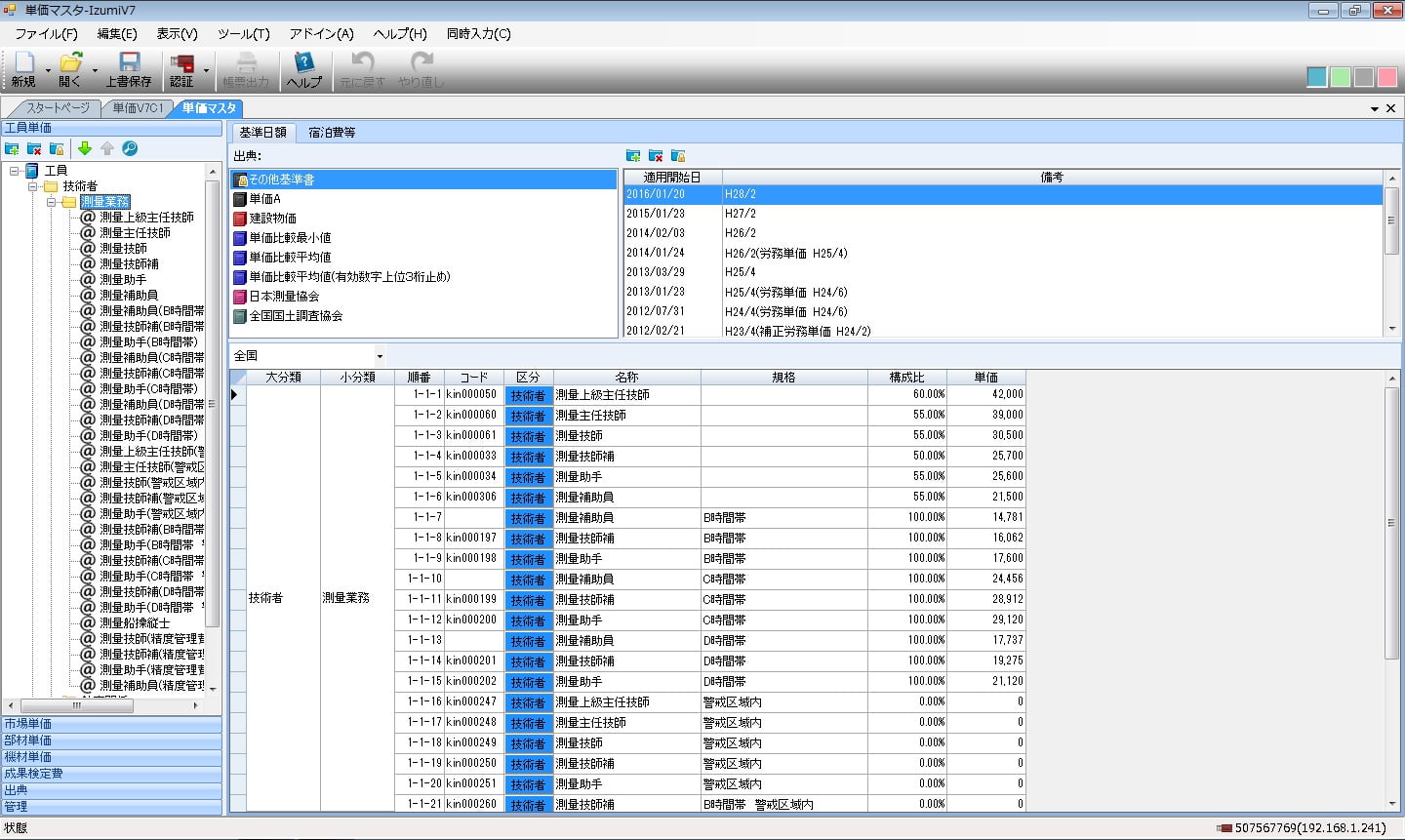Screen dimensions: 1405x840
Task: Click delete-folder icon in 工員単価 panel
Action: point(34,148)
